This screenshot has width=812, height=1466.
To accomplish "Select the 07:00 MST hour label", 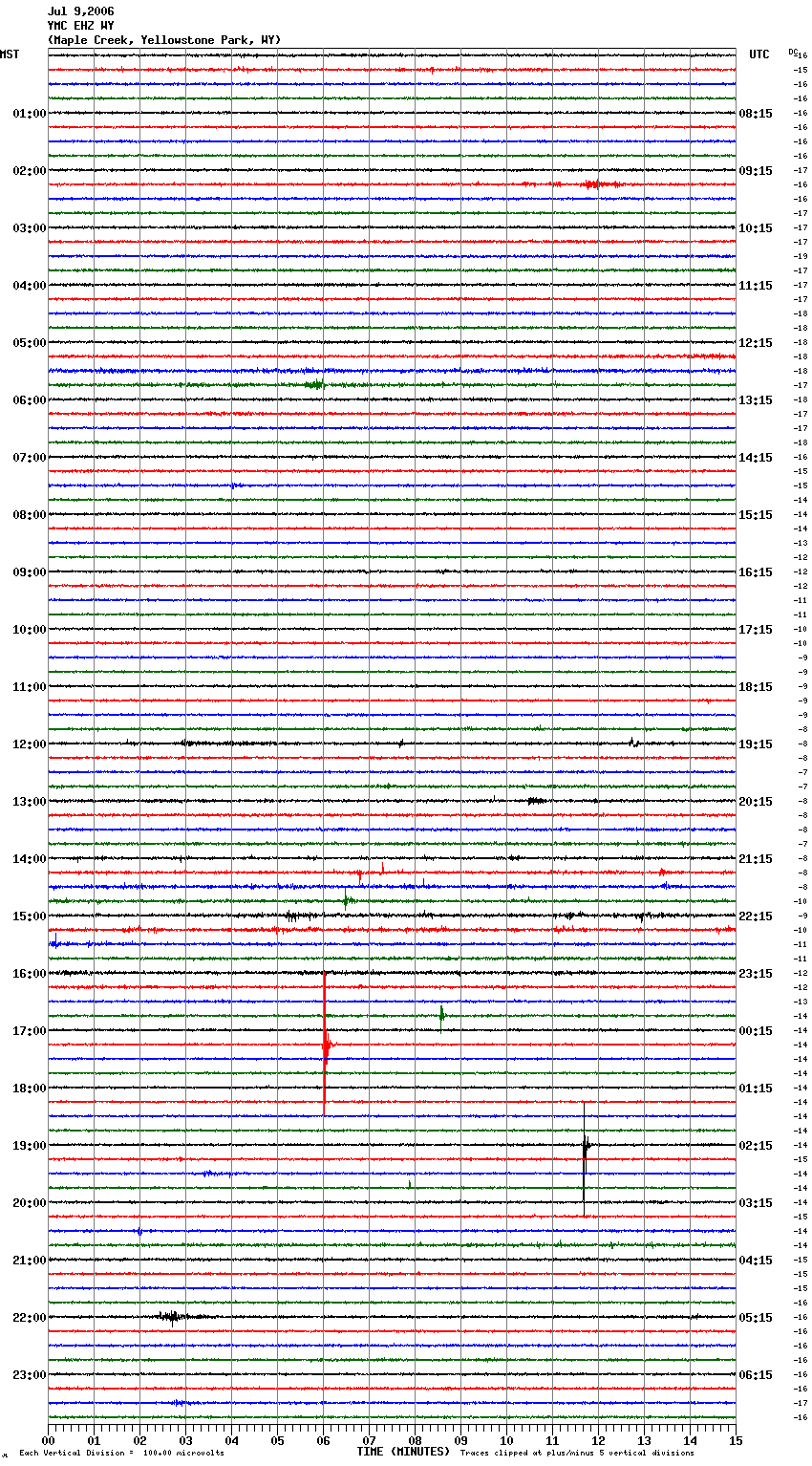I will coord(30,458).
